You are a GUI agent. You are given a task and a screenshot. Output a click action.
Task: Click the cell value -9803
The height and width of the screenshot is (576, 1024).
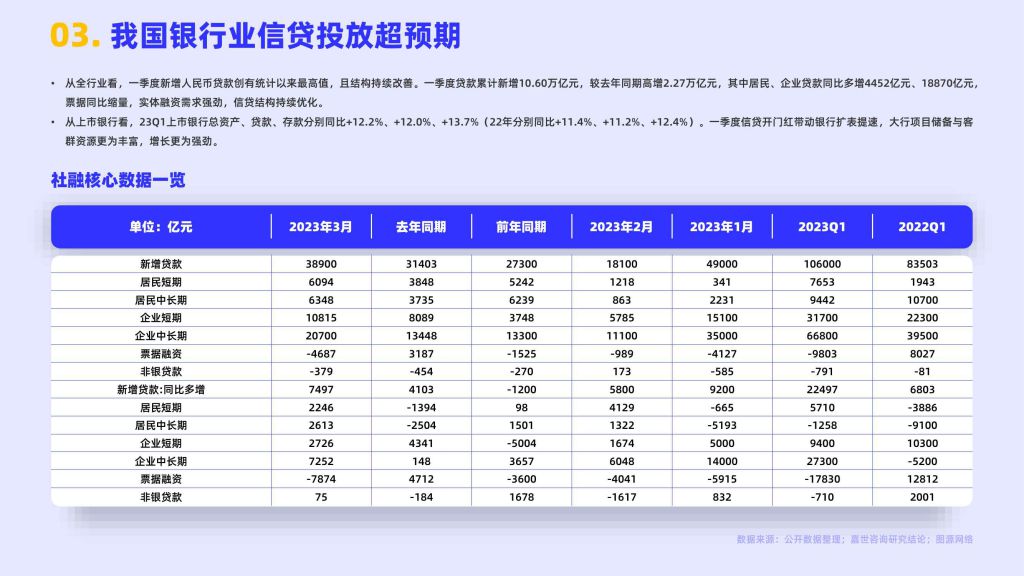click(822, 353)
